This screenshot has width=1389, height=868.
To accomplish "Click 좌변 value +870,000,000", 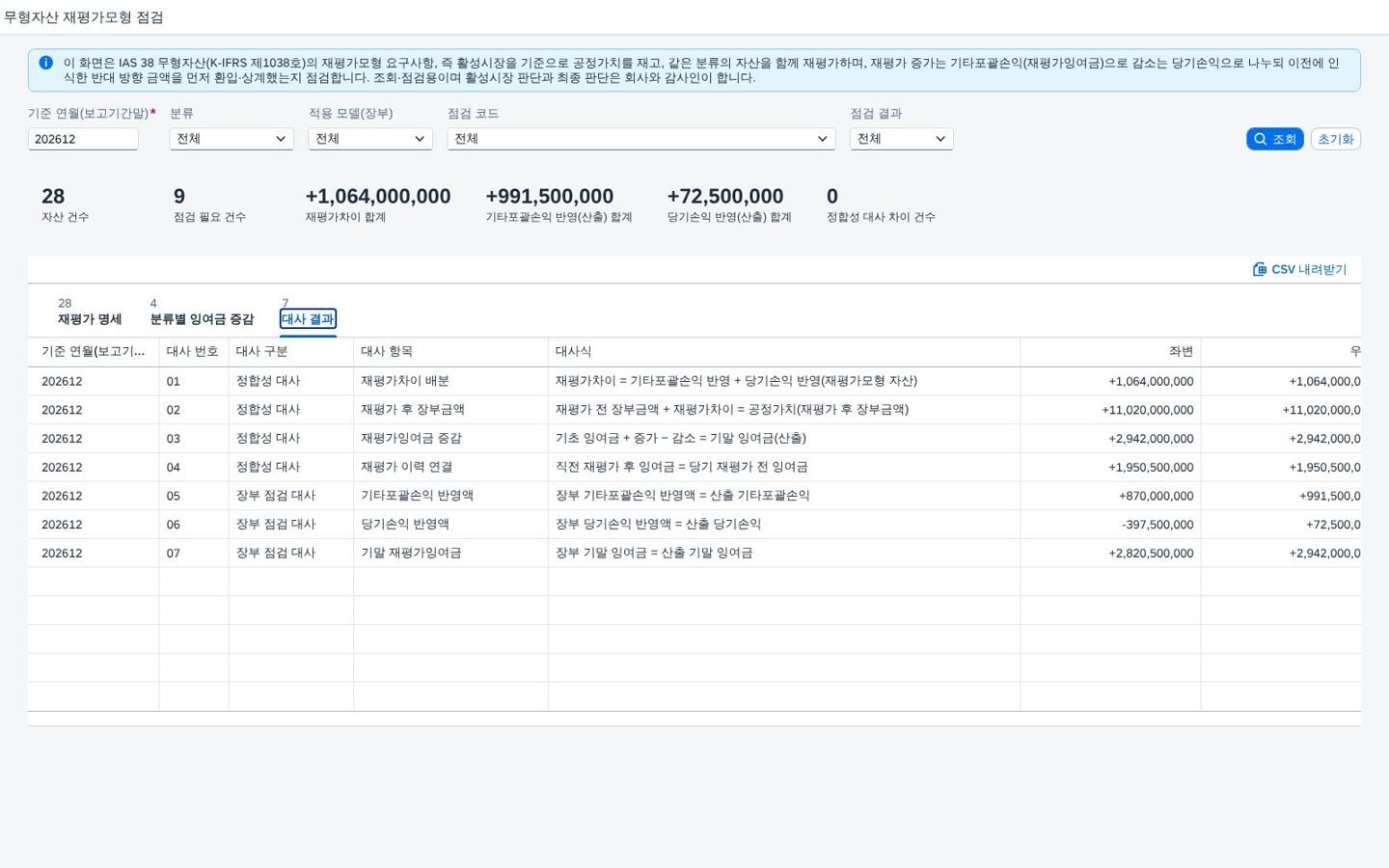I will (1156, 496).
